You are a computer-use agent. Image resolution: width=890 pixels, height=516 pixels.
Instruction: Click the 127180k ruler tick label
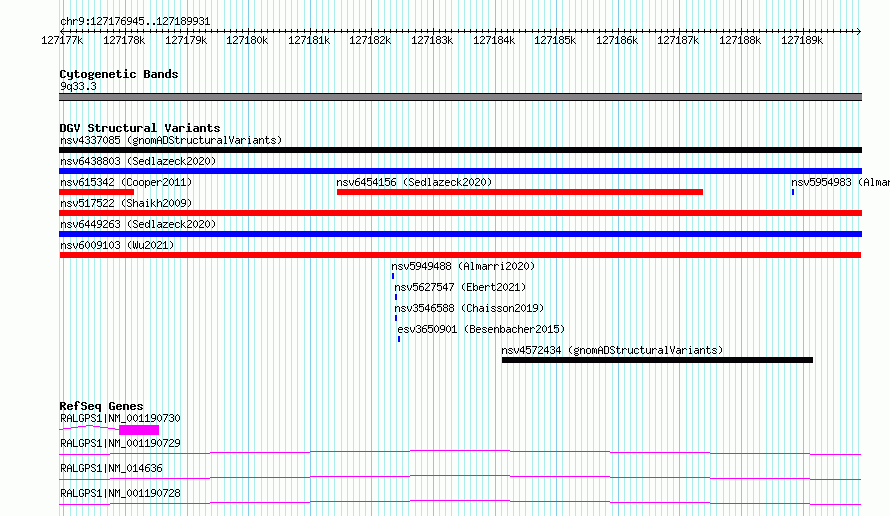coord(247,40)
